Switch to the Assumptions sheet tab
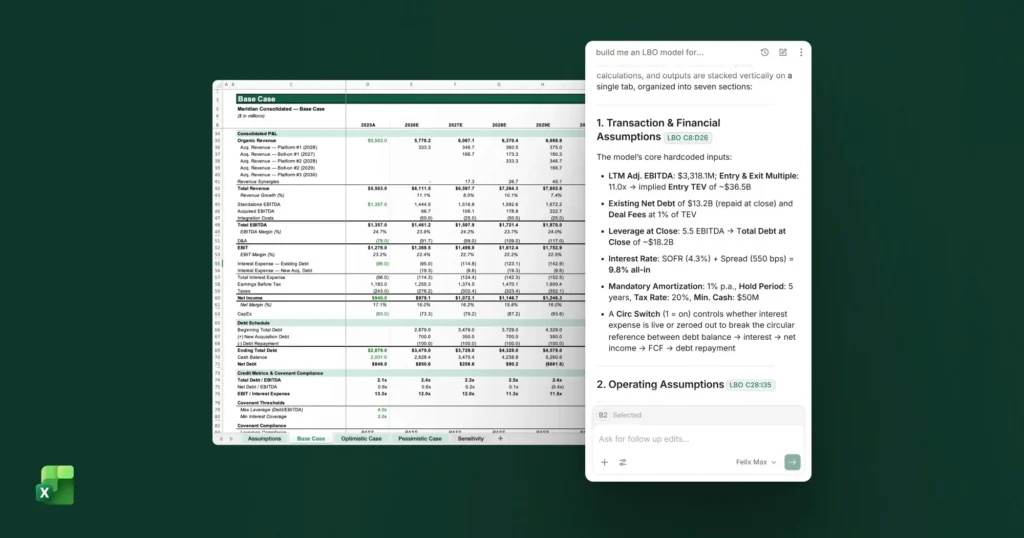Image resolution: width=1024 pixels, height=538 pixels. (x=264, y=439)
